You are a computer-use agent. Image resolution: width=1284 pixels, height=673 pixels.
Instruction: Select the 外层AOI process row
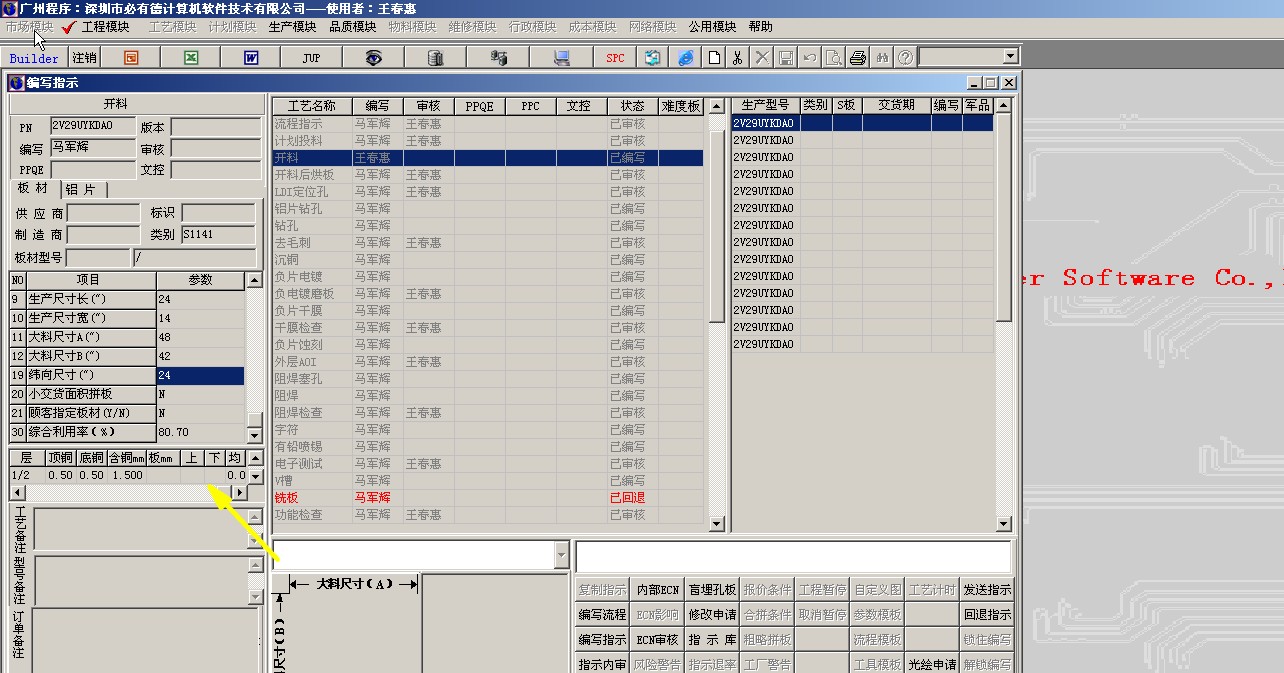(x=487, y=362)
